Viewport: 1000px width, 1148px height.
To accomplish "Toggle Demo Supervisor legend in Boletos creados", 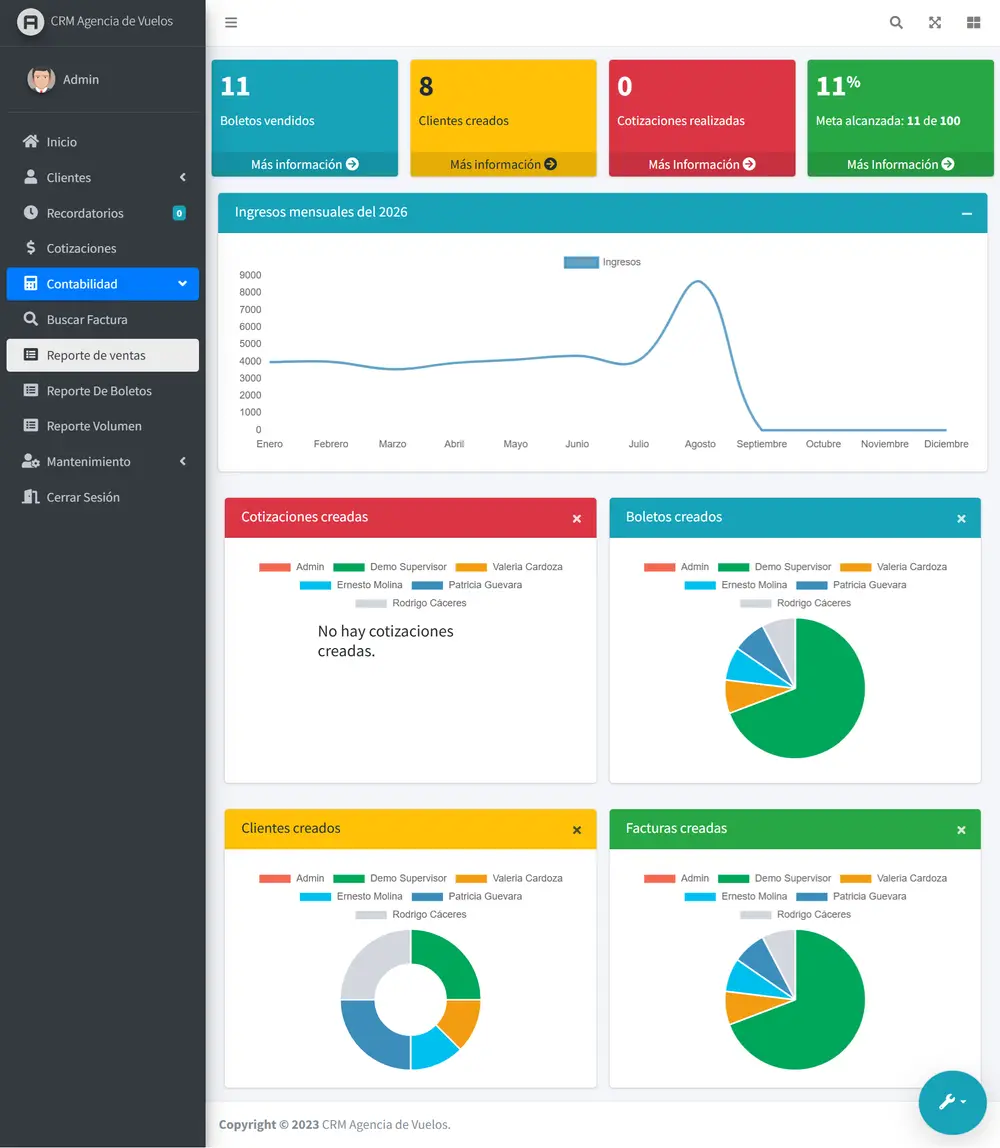I will point(775,567).
